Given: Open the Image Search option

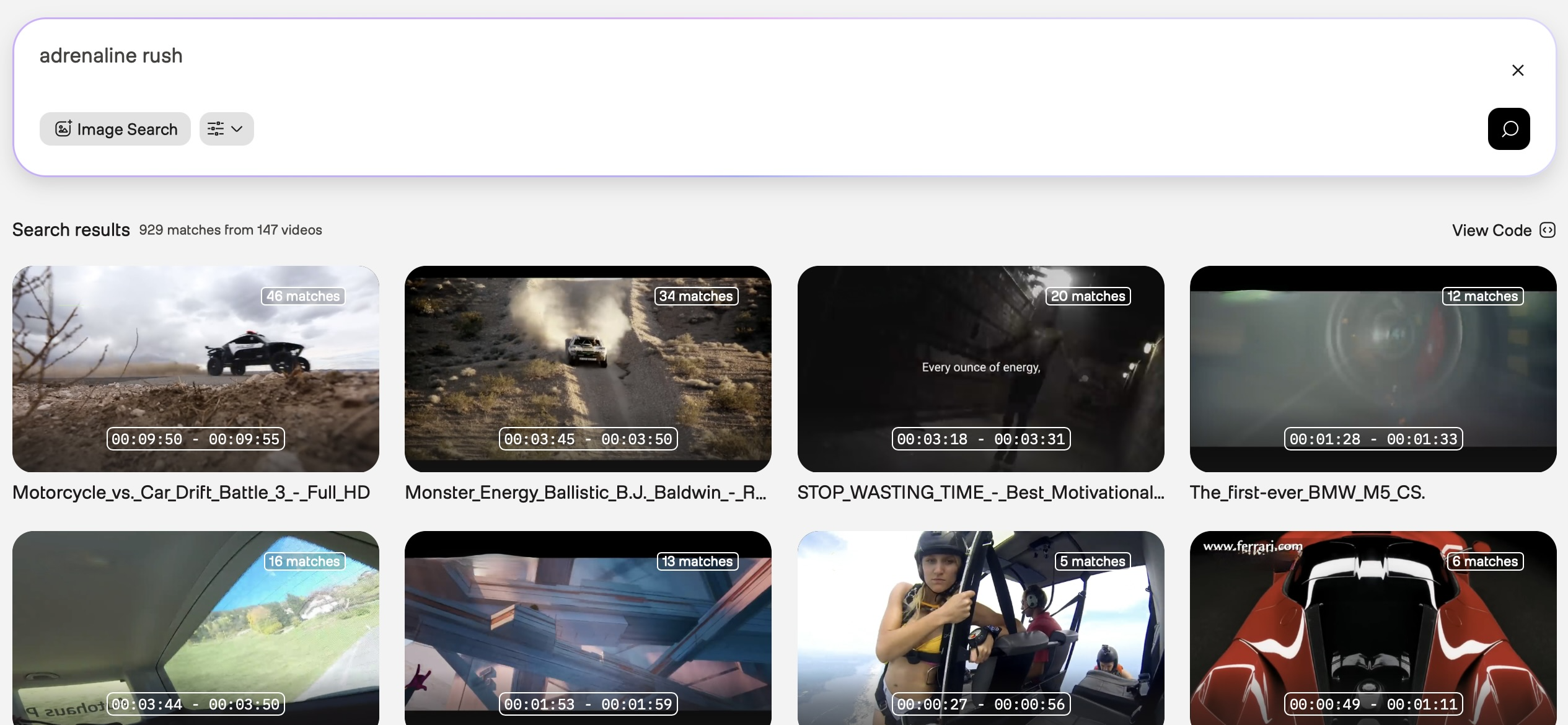Looking at the screenshot, I should (115, 129).
